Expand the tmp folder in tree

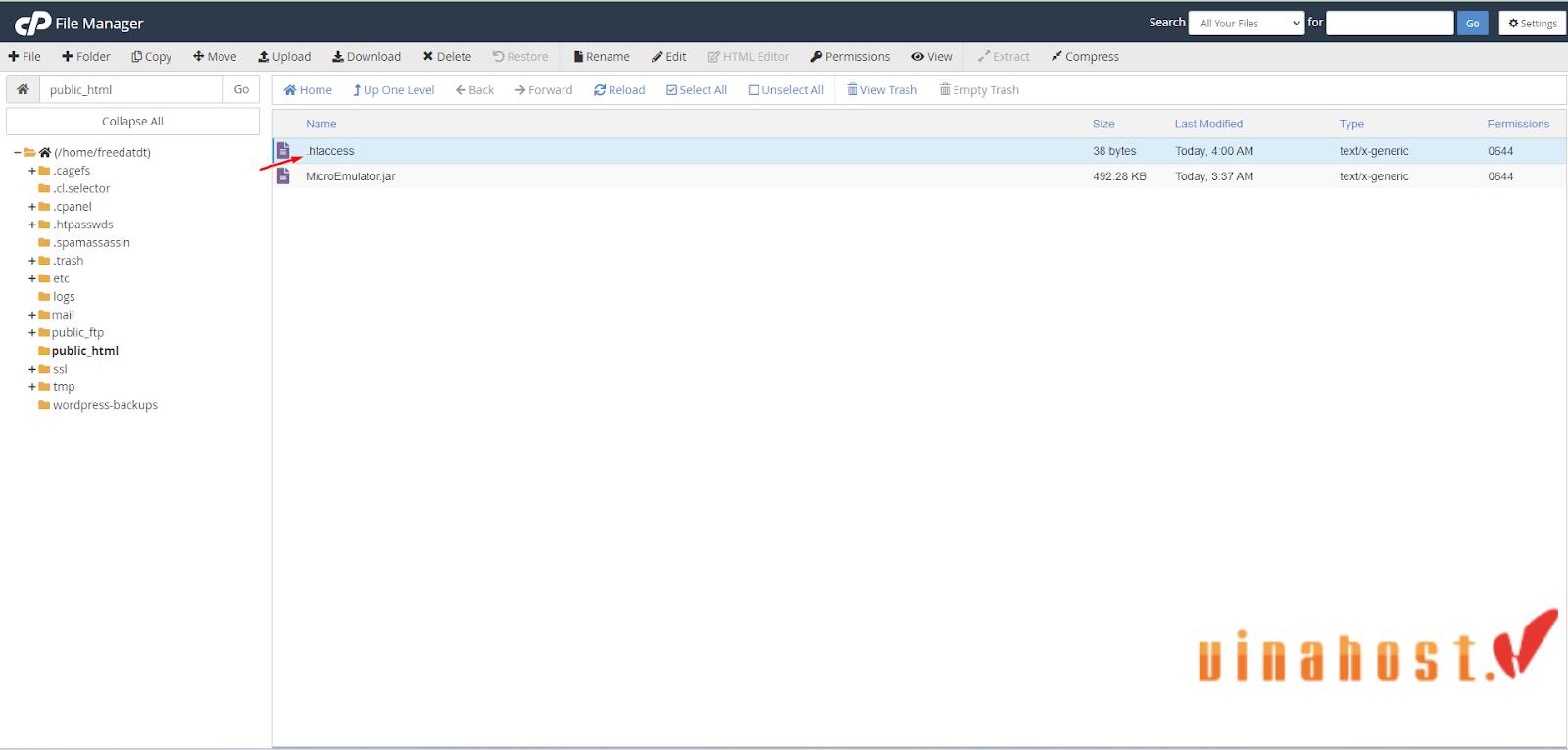click(x=32, y=387)
